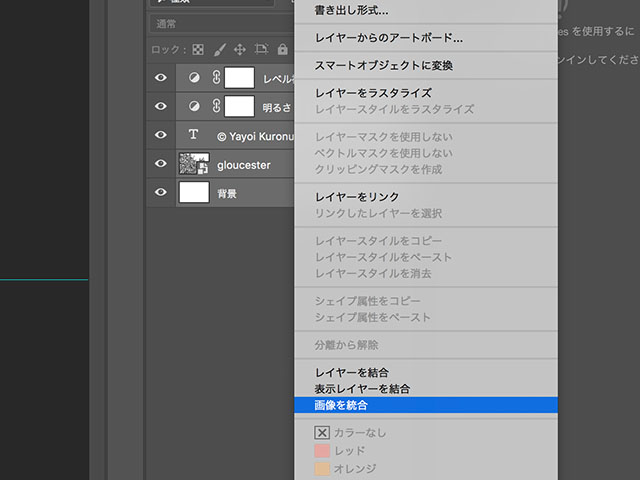Hide the 明るさ adjustment layer eye icon
The image size is (640, 480).
click(161, 106)
